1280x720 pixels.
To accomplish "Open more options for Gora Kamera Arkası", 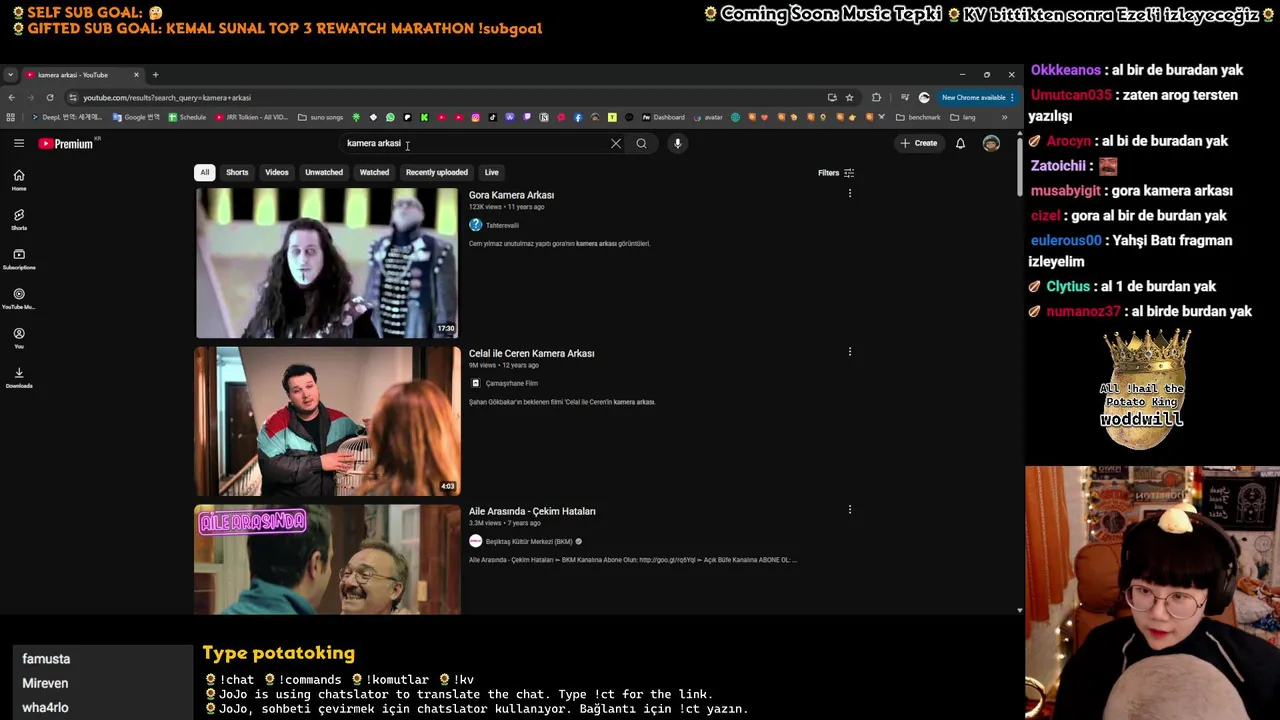I will (850, 193).
